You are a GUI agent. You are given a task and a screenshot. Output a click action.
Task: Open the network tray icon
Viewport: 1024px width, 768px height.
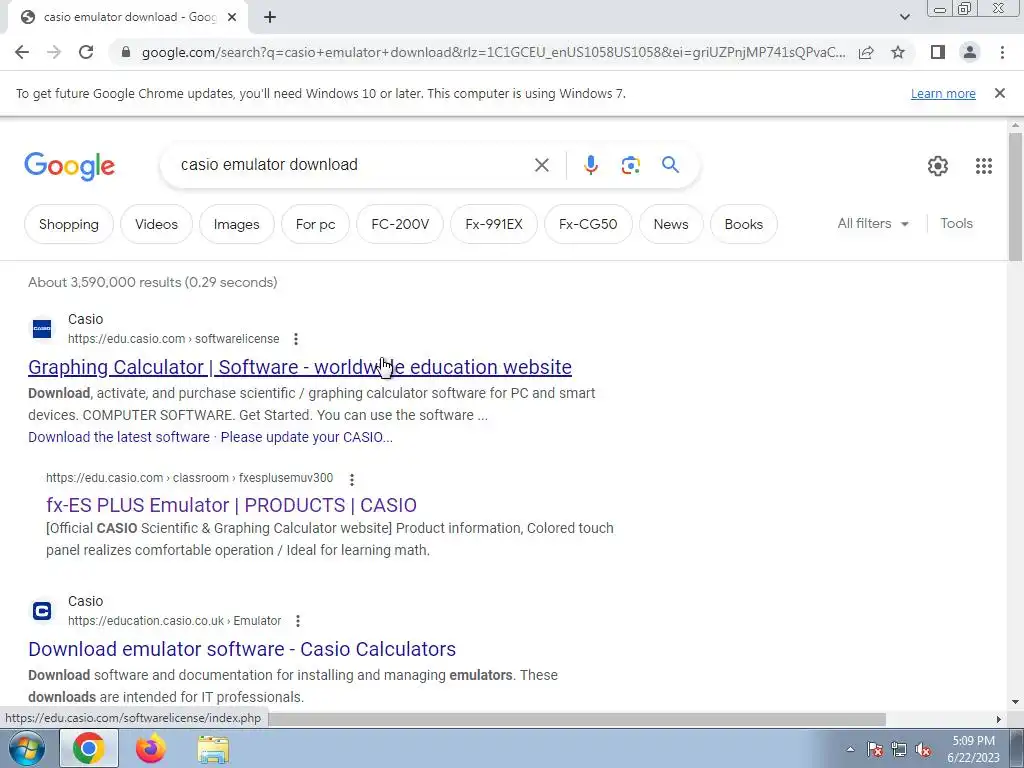point(899,749)
